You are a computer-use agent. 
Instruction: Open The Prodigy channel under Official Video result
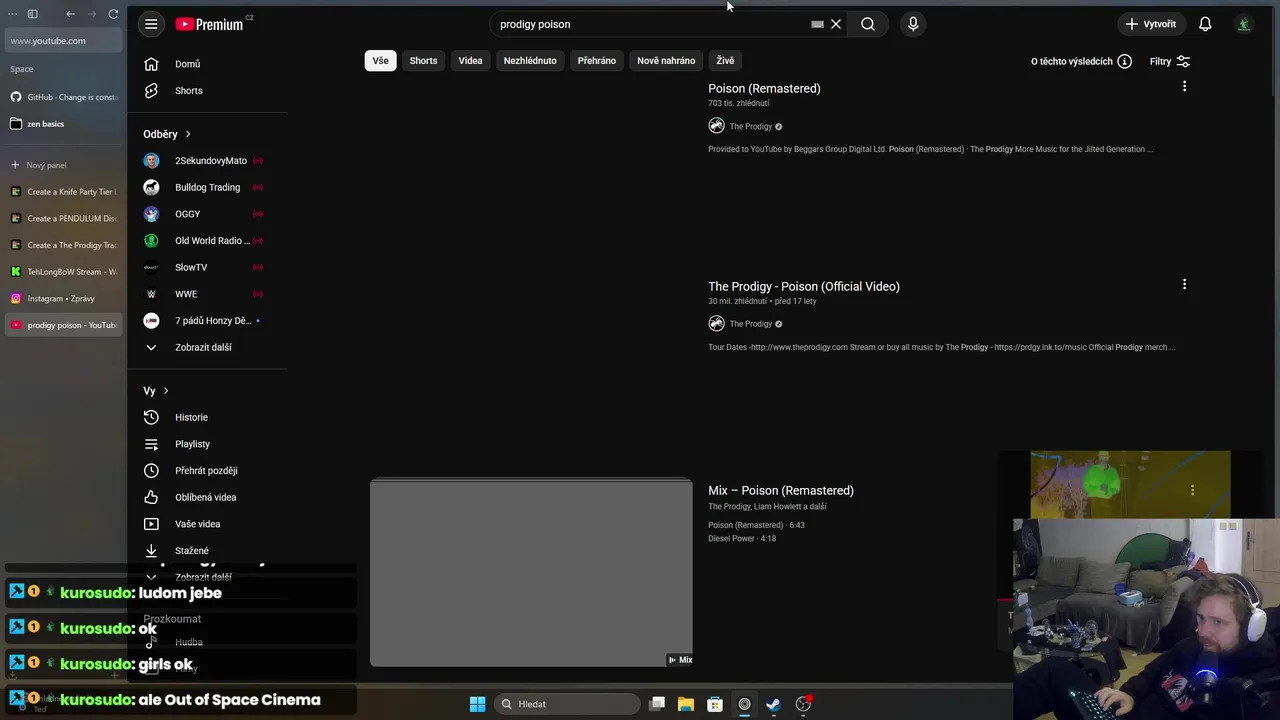pyautogui.click(x=750, y=324)
